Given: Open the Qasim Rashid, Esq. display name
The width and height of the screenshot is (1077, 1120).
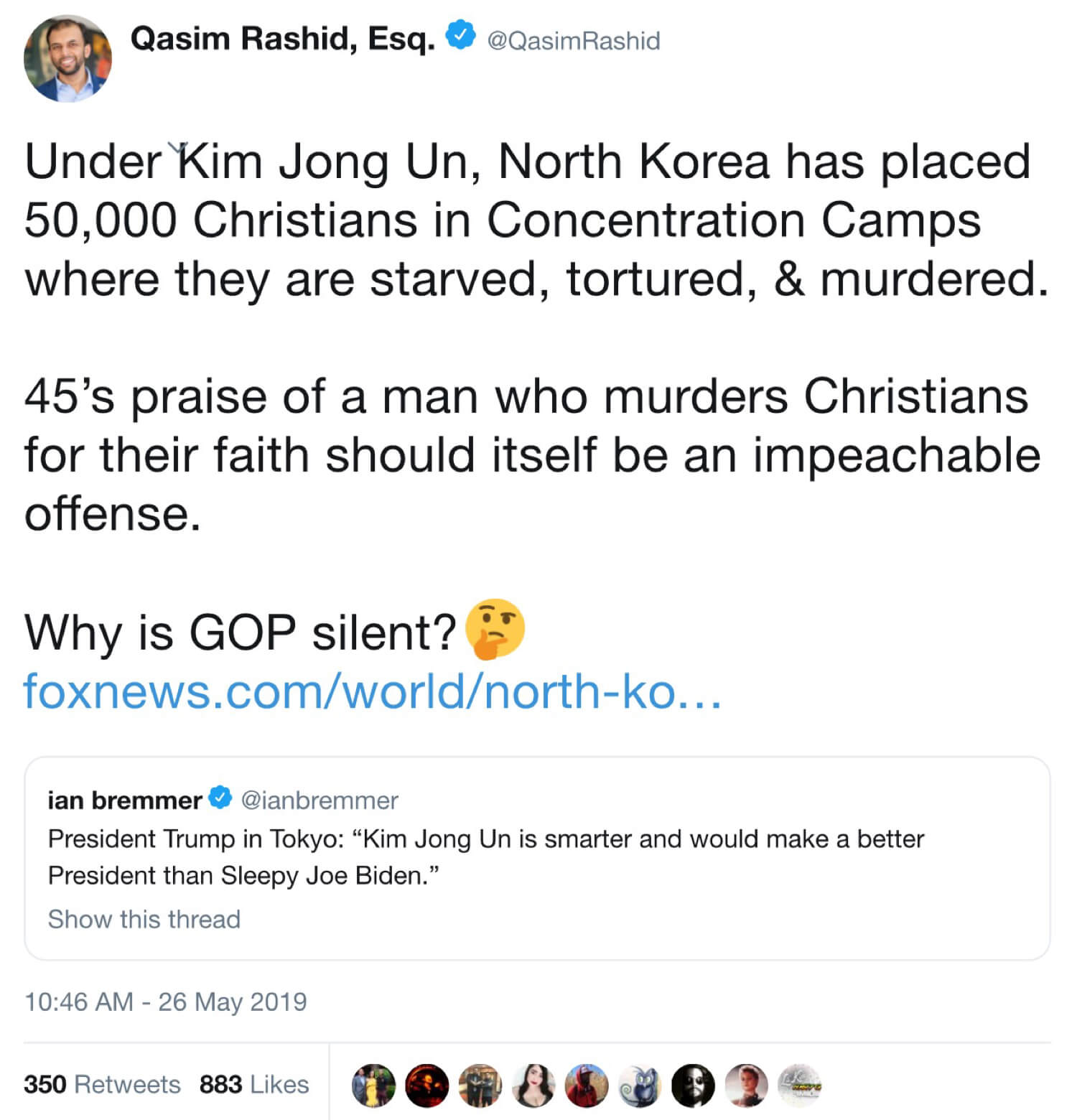Looking at the screenshot, I should pyautogui.click(x=282, y=39).
